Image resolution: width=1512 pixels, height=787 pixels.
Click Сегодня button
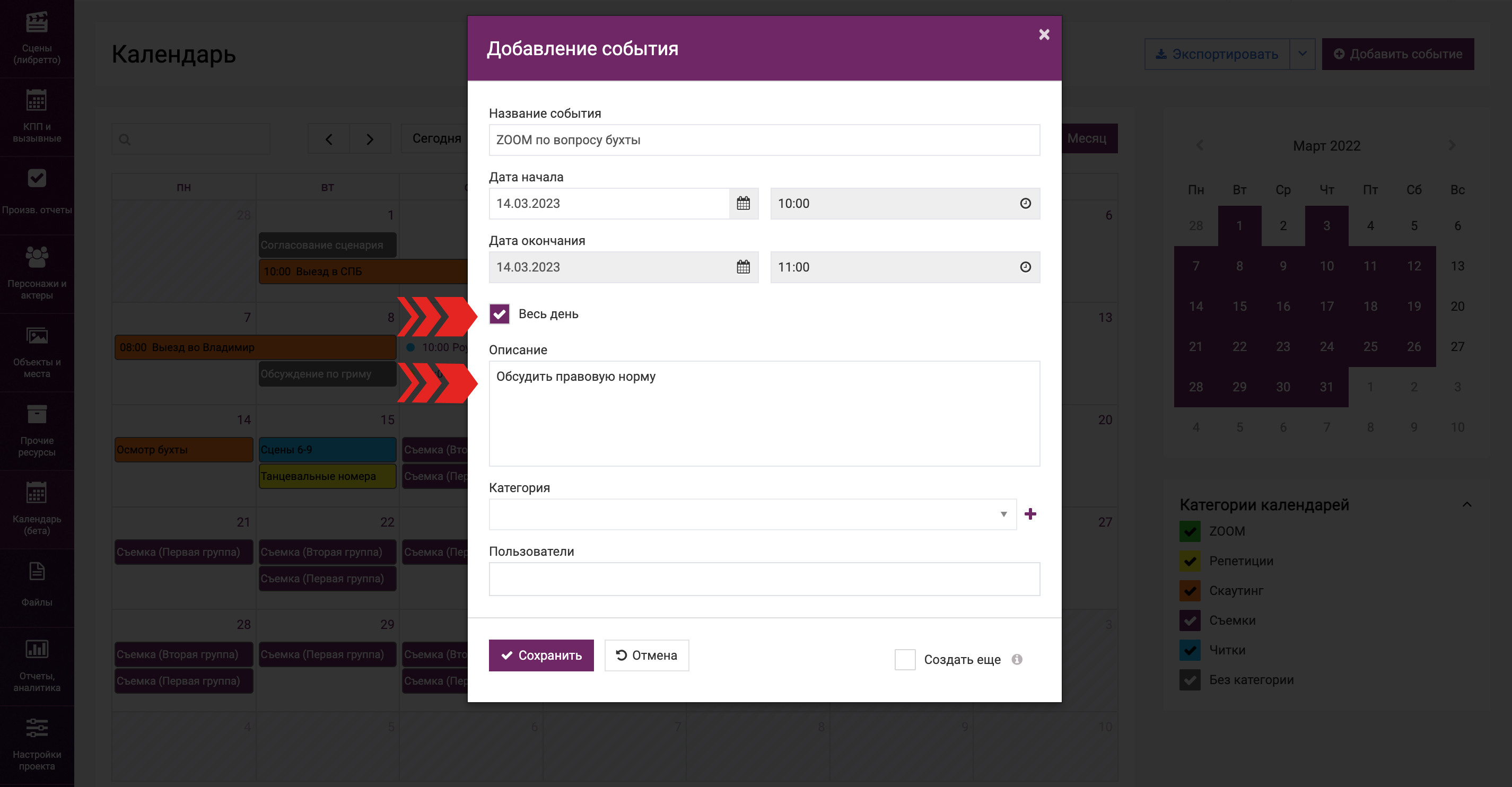click(436, 138)
